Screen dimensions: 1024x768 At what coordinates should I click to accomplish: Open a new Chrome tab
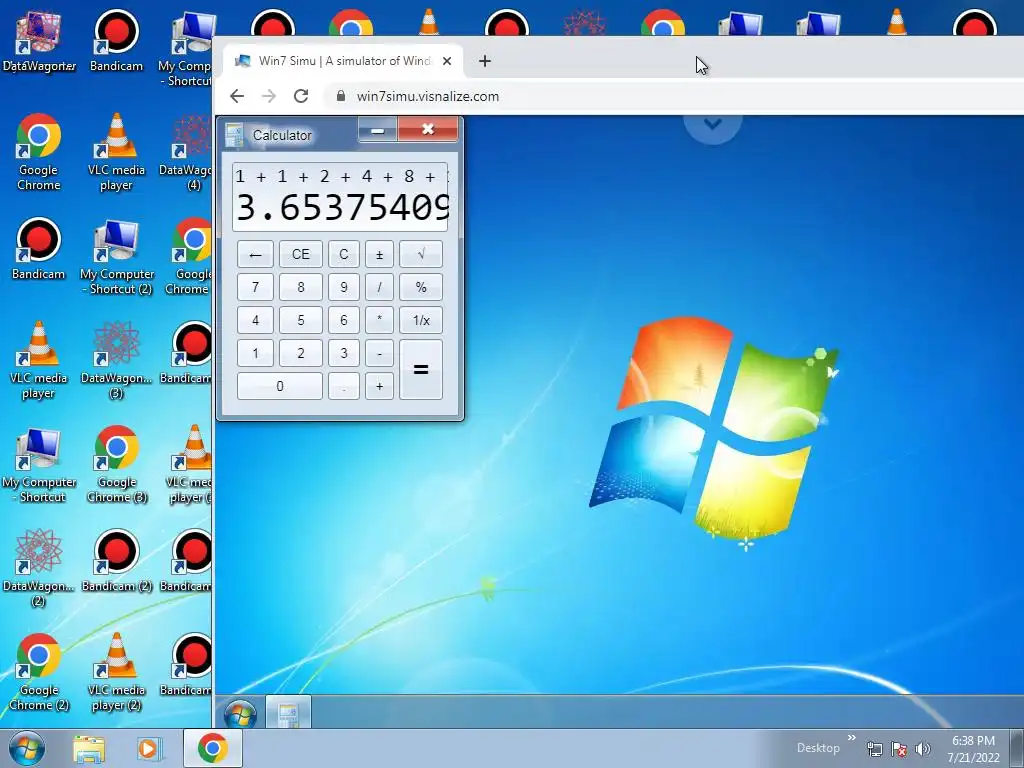pyautogui.click(x=485, y=61)
